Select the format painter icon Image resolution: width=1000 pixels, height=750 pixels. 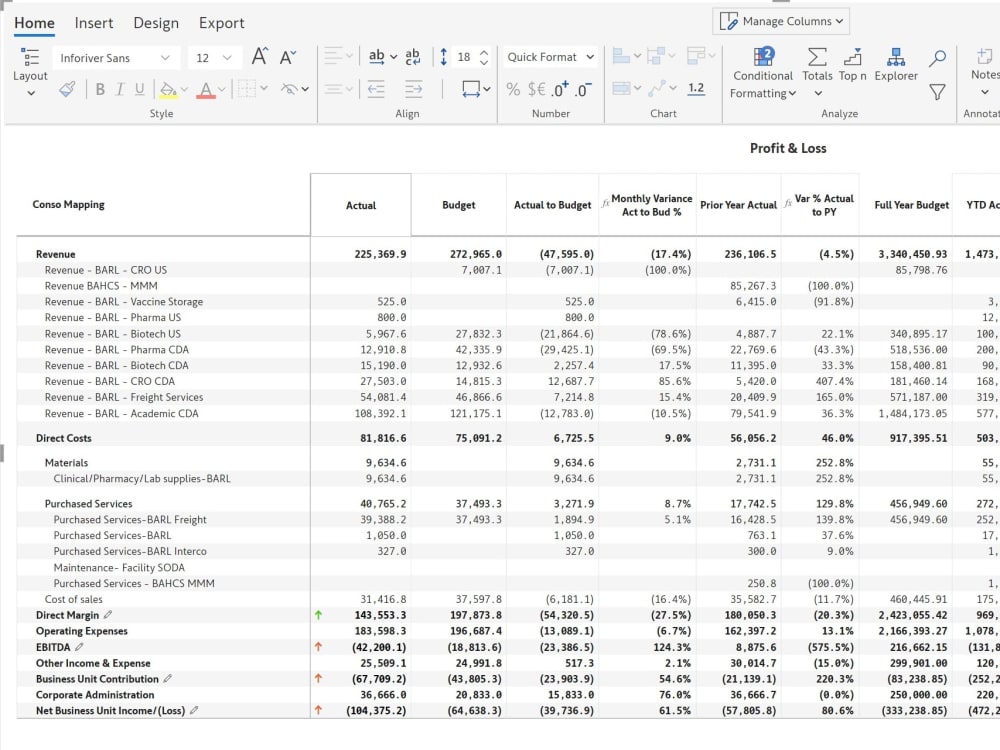[x=66, y=89]
